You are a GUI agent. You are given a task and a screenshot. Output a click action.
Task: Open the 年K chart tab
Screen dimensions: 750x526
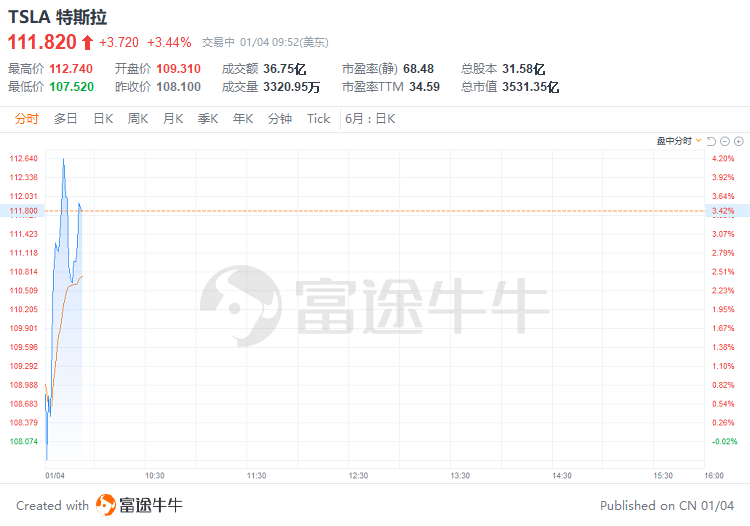(243, 119)
